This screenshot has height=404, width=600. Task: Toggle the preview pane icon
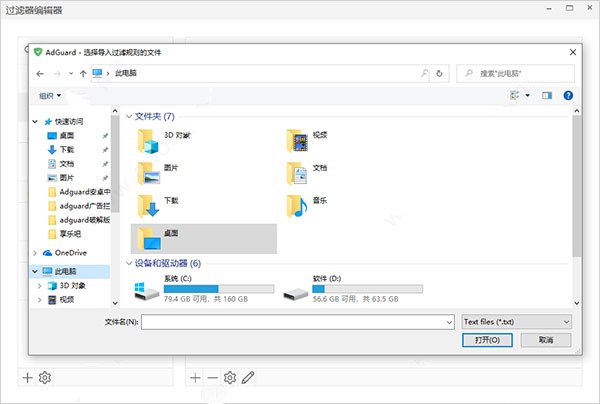tap(547, 95)
